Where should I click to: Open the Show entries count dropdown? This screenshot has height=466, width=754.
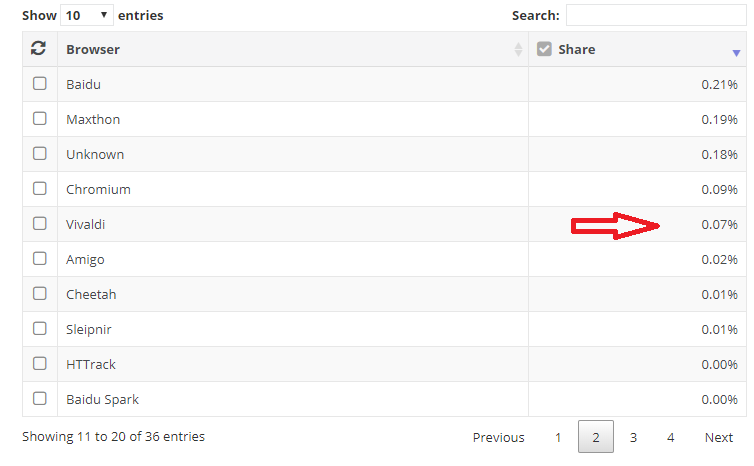pos(87,15)
